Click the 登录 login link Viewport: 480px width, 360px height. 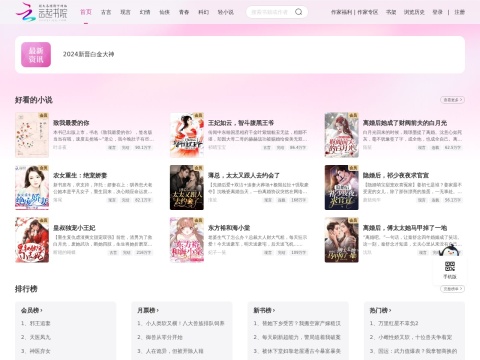click(x=438, y=12)
